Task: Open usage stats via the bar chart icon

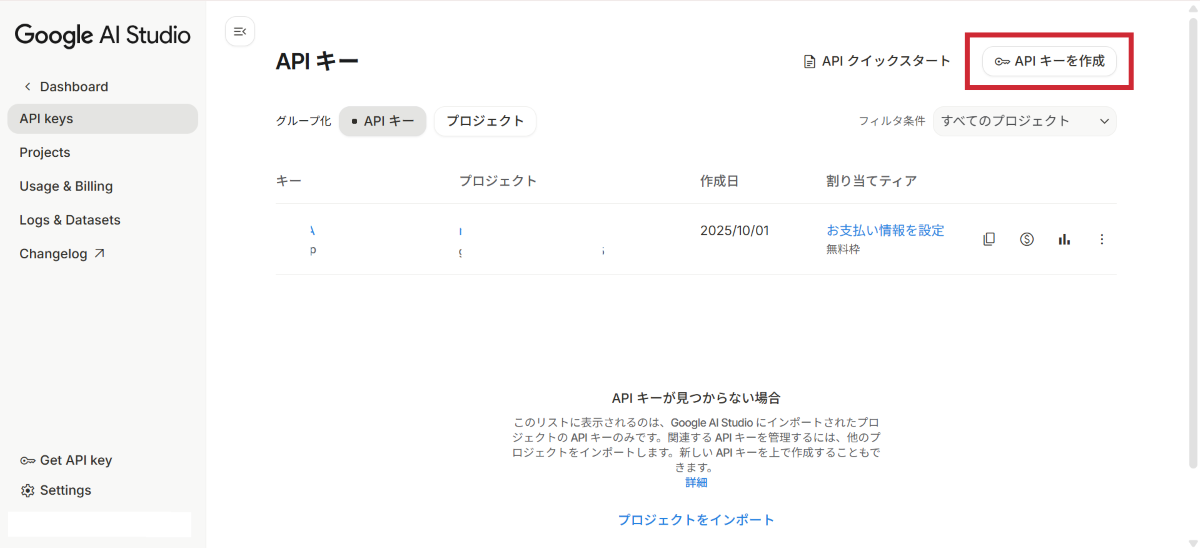Action: click(x=1064, y=239)
